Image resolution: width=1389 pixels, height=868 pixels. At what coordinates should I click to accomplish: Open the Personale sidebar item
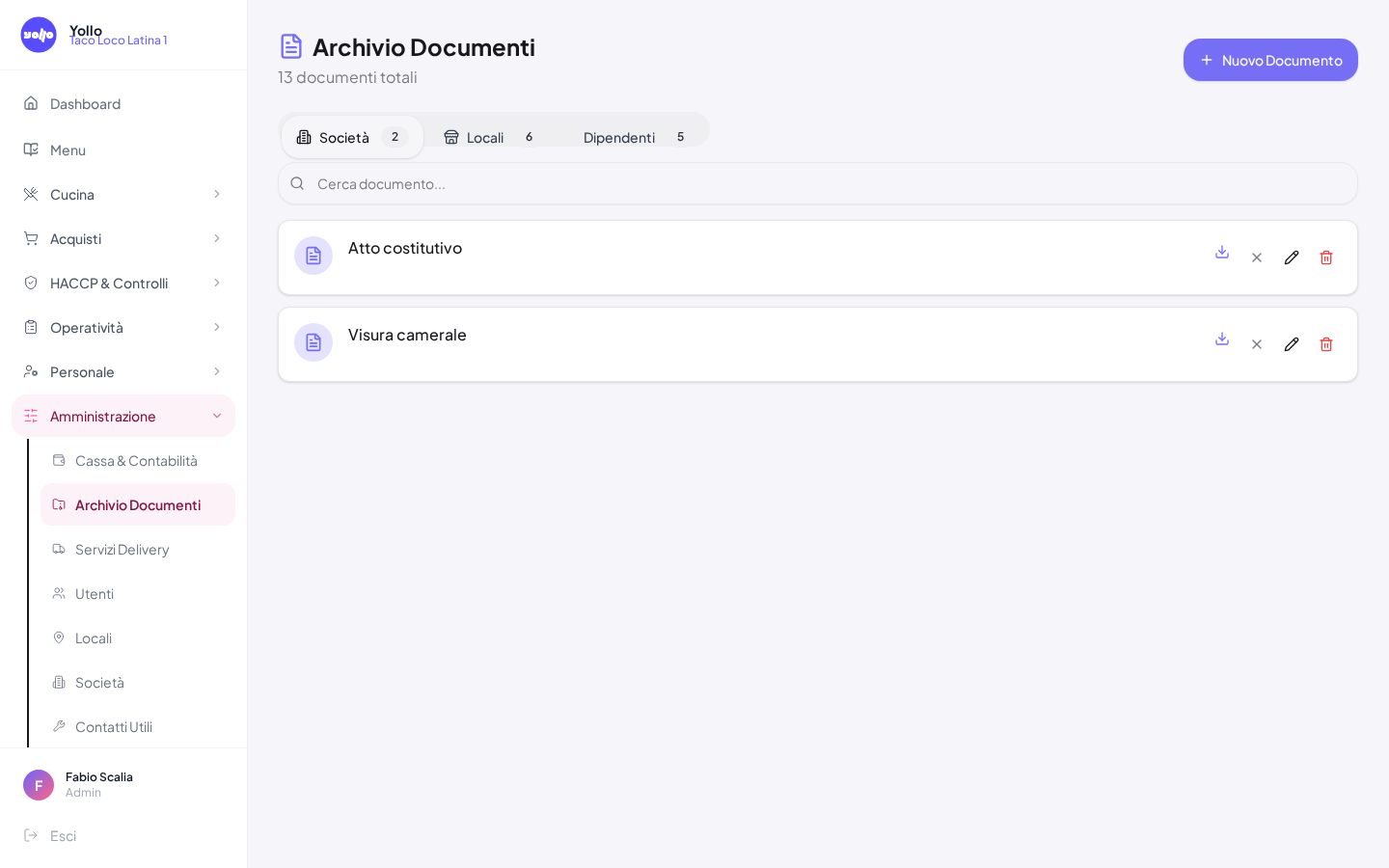(123, 371)
